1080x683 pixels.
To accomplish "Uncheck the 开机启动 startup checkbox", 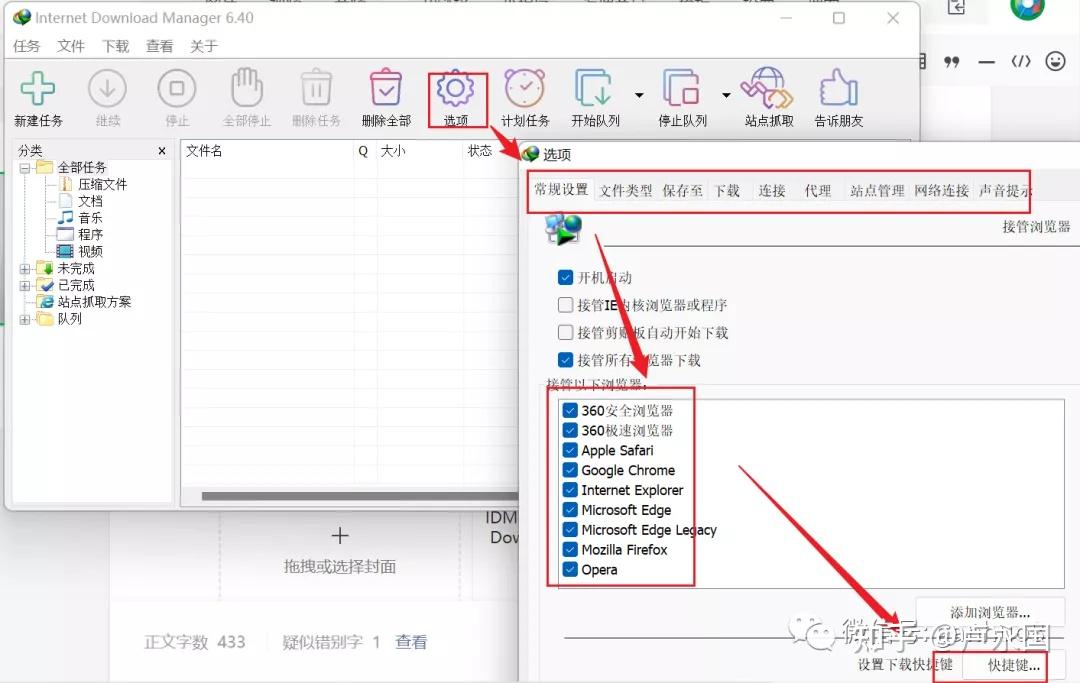I will pos(565,278).
